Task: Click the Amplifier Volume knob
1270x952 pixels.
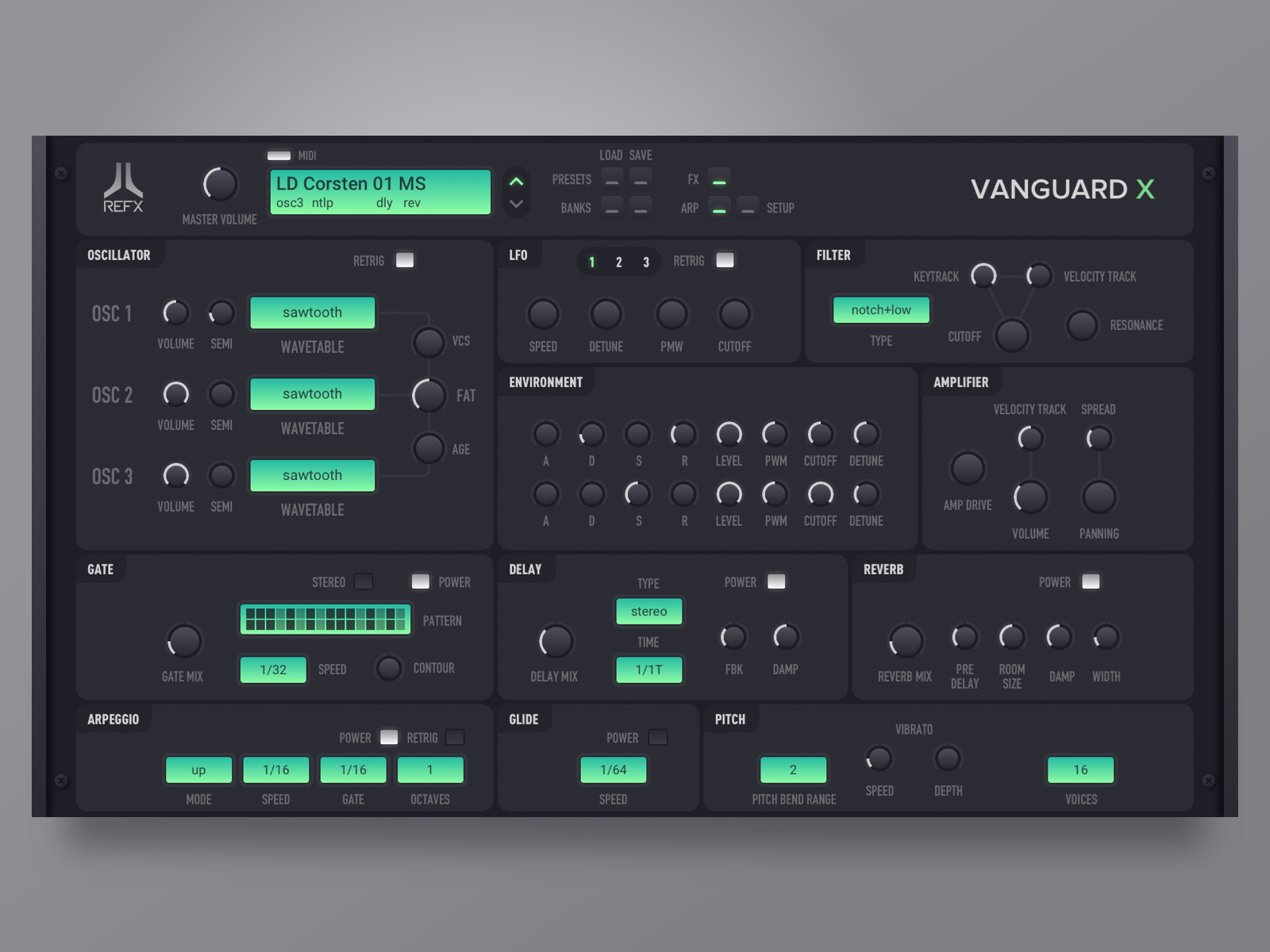Action: 1030,497
